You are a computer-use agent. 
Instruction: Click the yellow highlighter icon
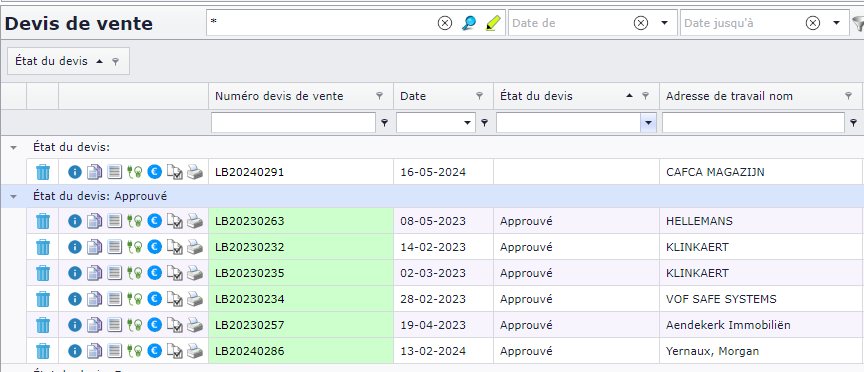[x=493, y=23]
